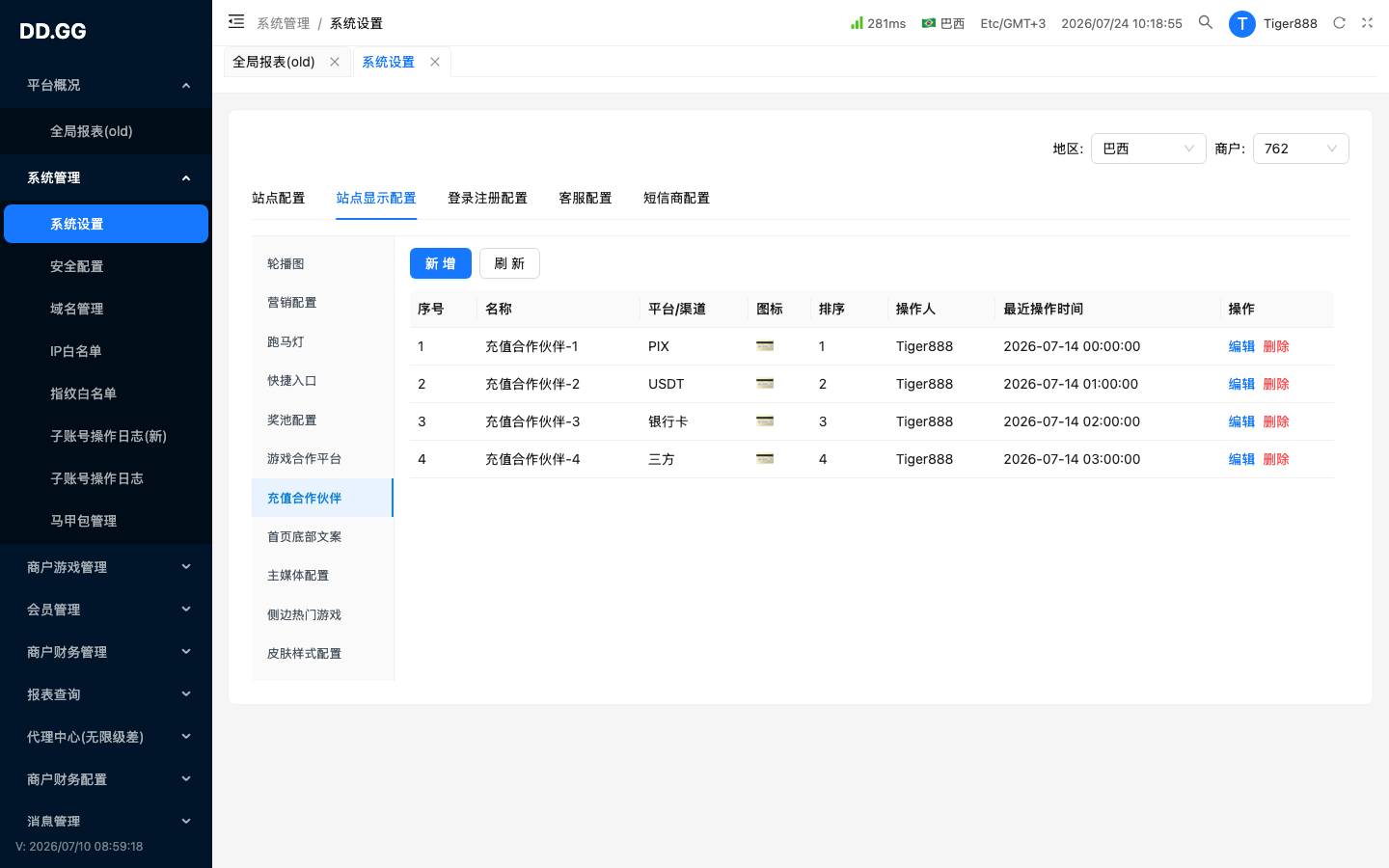
Task: Delete 充值合作伙伴-3 row
Action: click(1276, 421)
